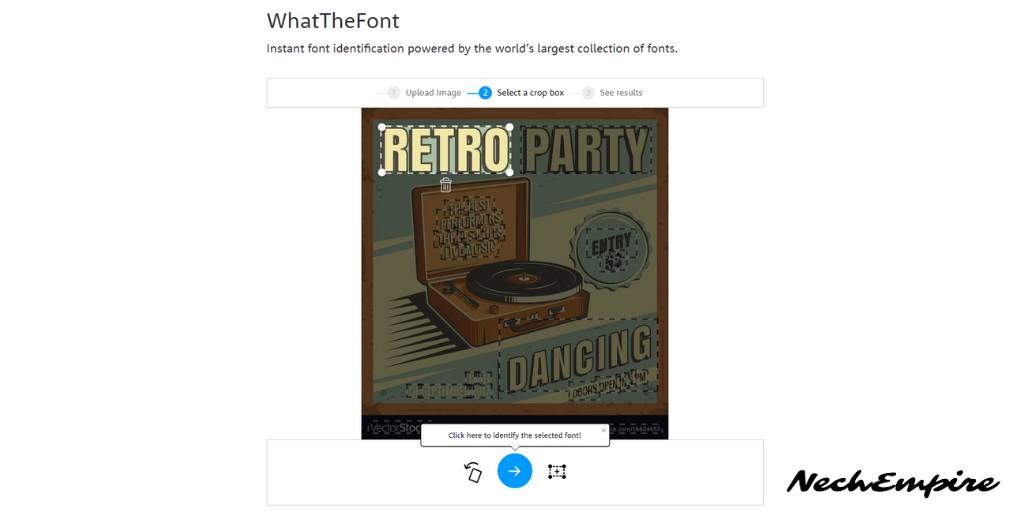Open the See results step label
This screenshot has width=1024, height=512.
(x=621, y=93)
